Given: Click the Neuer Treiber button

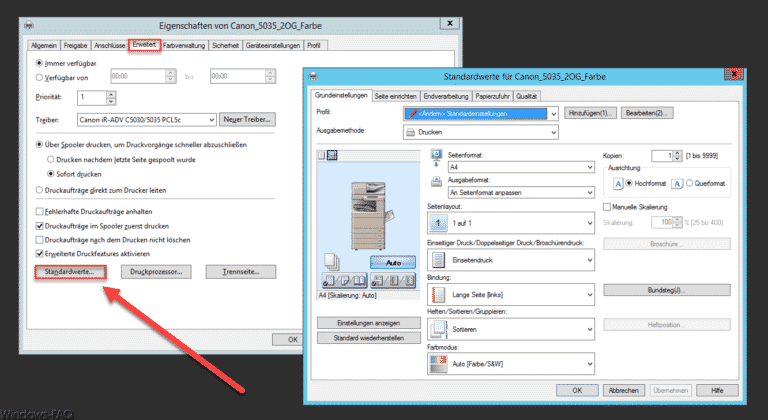Looking at the screenshot, I should [x=247, y=120].
